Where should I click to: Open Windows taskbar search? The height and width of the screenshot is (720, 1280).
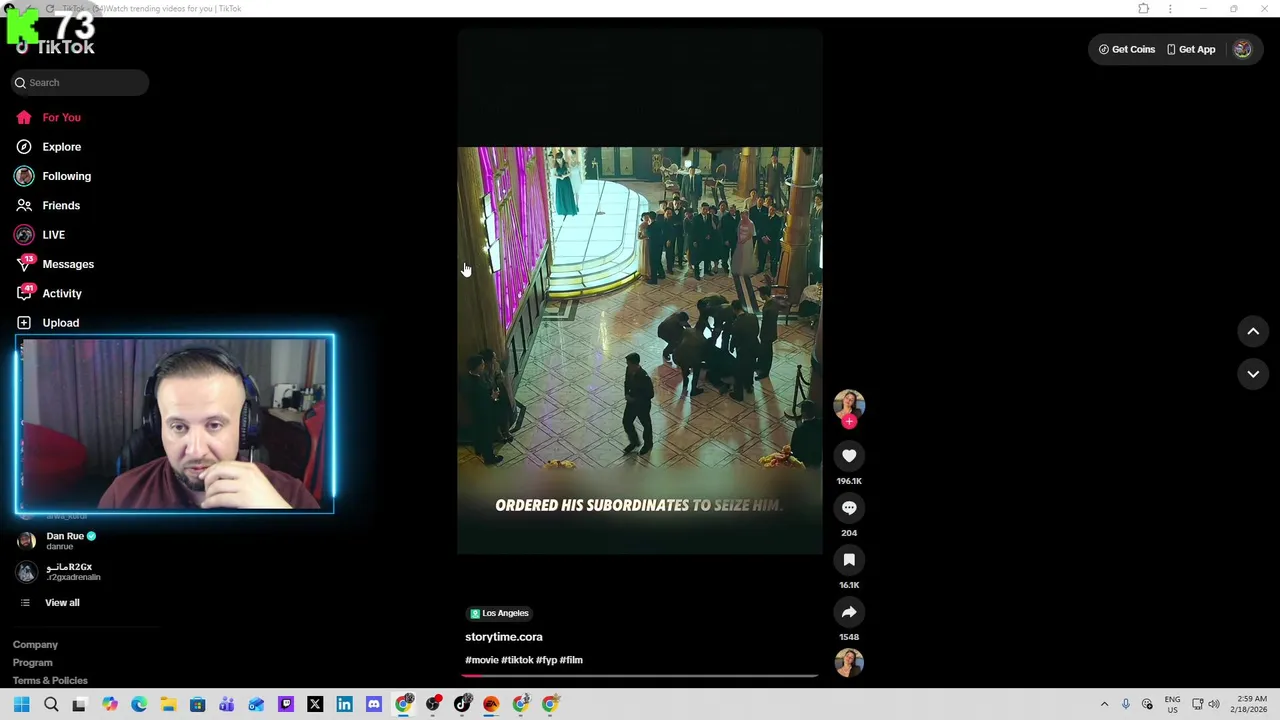[x=51, y=705]
